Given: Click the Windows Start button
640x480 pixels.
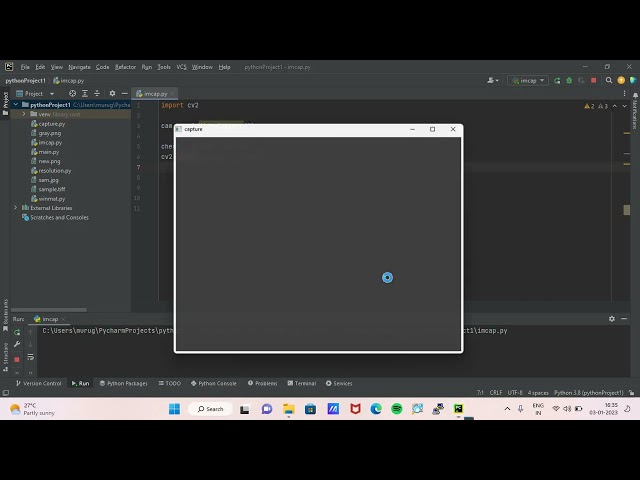Looking at the screenshot, I should (x=174, y=409).
